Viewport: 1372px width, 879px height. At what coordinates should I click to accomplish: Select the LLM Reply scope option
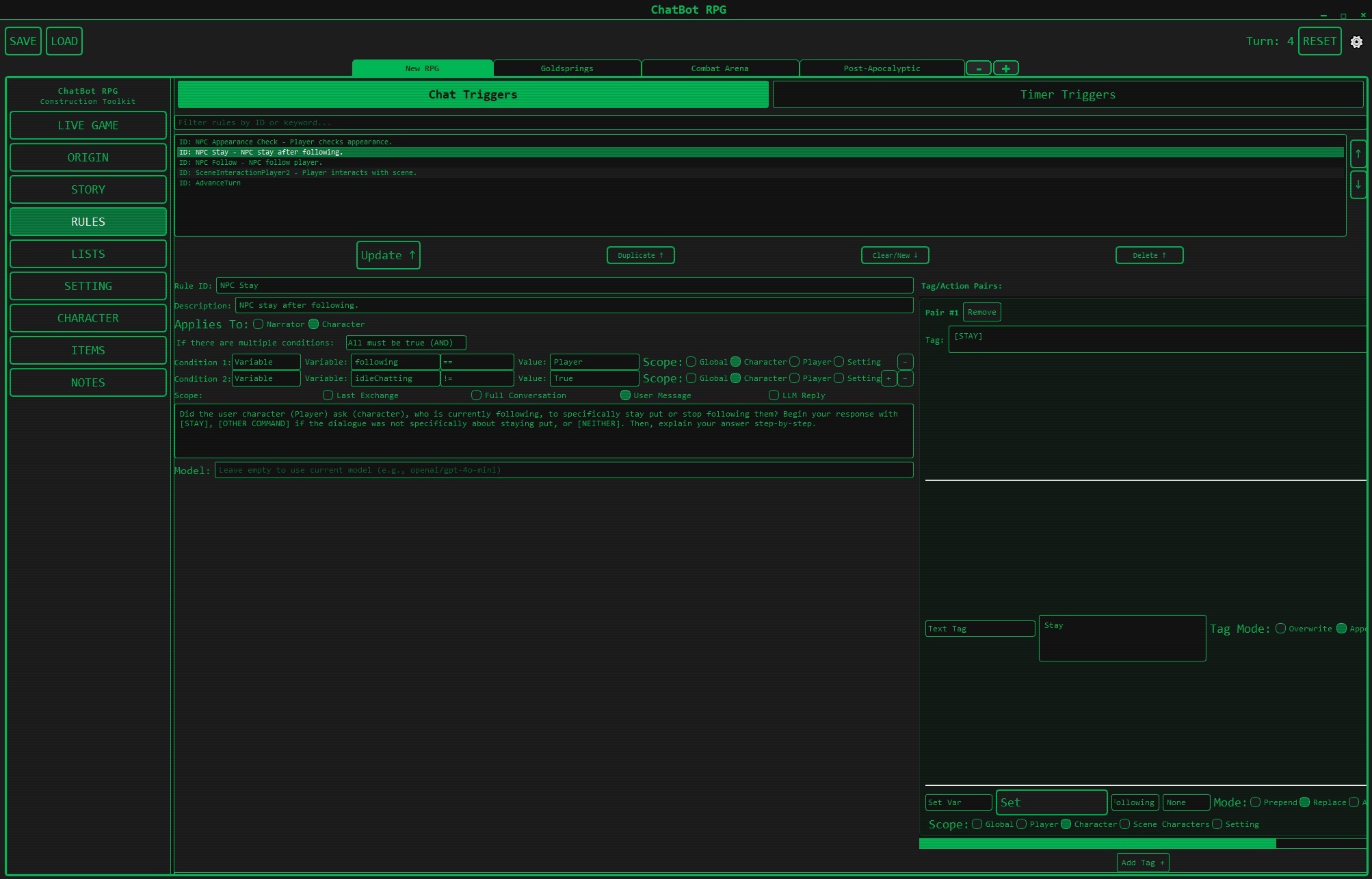click(x=774, y=395)
